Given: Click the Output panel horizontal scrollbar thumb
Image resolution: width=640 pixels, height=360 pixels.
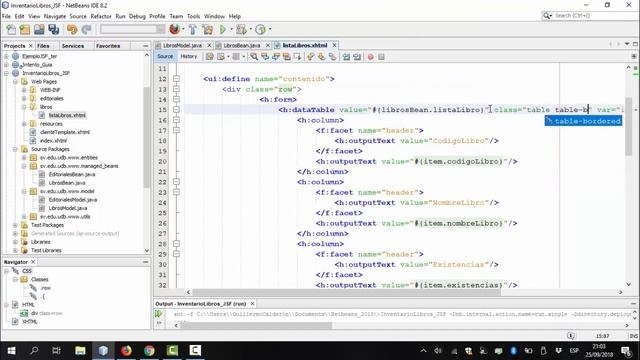Looking at the screenshot, I should click(x=256, y=326).
